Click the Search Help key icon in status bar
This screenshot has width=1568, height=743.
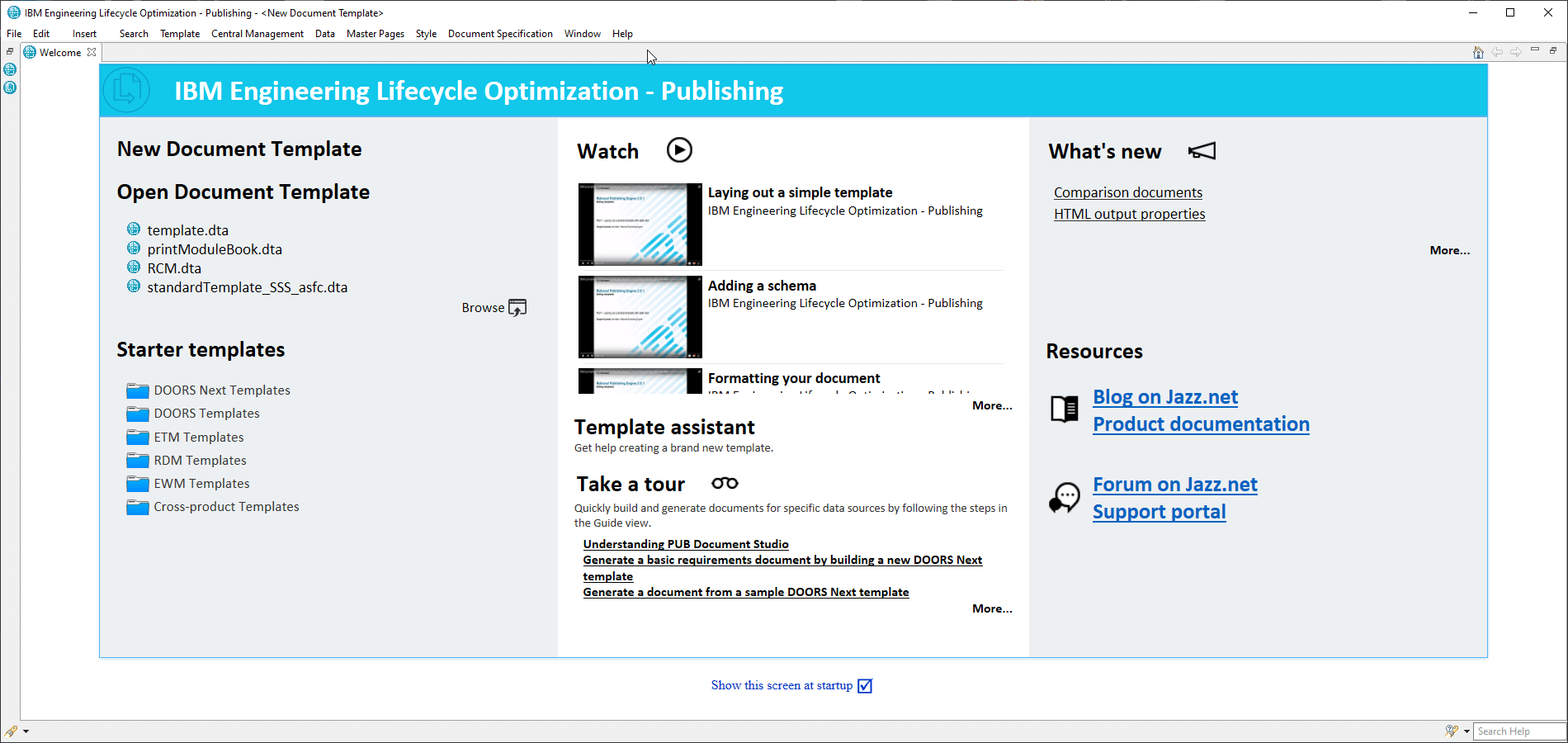point(1451,731)
